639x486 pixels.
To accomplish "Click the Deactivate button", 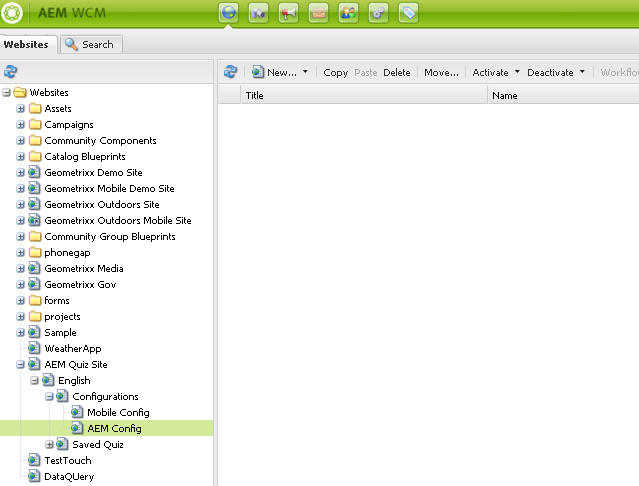I will (x=550, y=73).
